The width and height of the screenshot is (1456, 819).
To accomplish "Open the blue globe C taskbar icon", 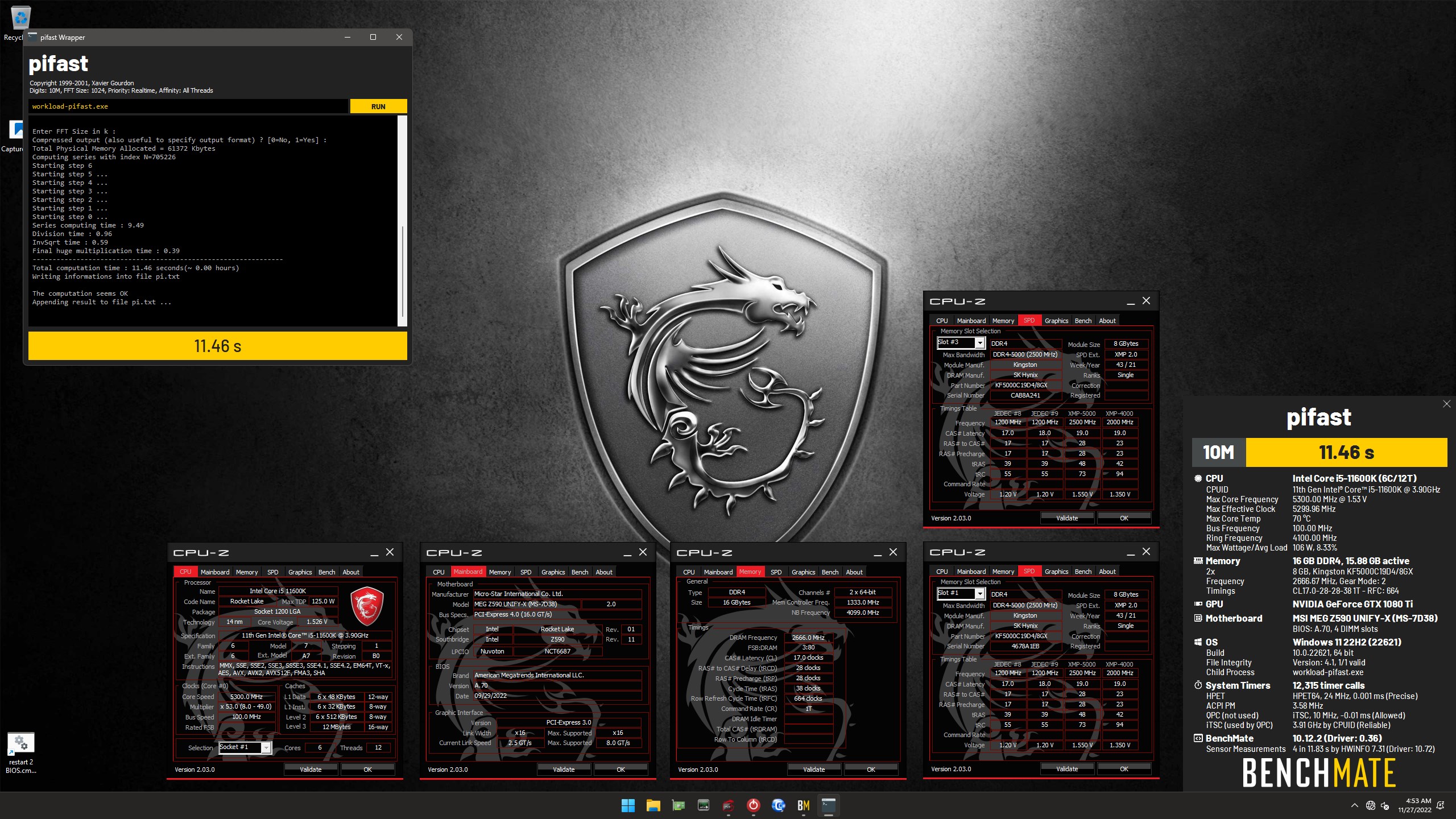I will 779,805.
